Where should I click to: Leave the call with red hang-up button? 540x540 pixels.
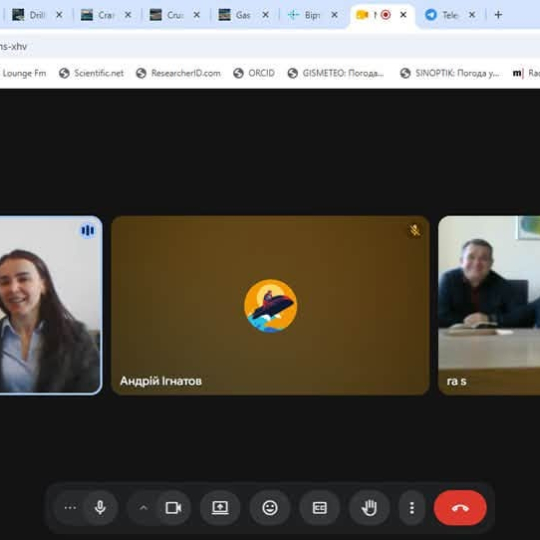[x=460, y=508]
